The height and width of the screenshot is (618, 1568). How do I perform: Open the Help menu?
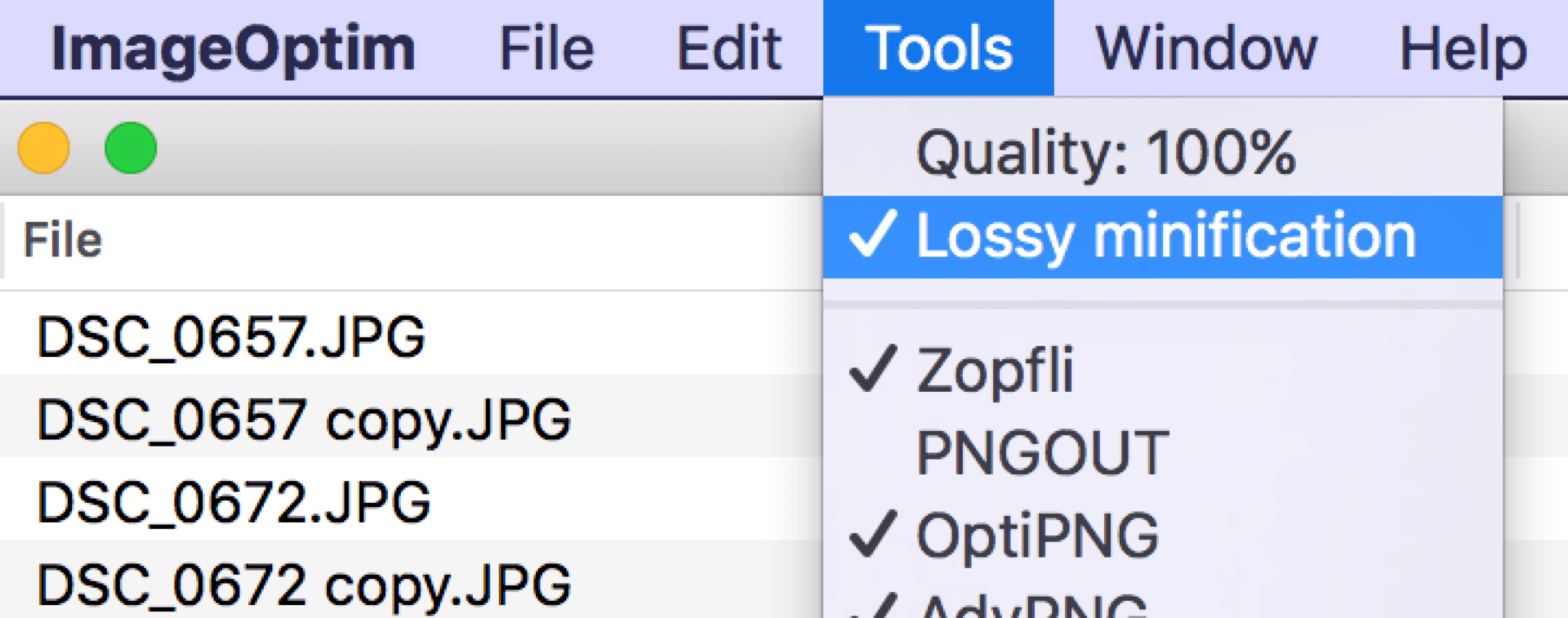tap(1463, 49)
